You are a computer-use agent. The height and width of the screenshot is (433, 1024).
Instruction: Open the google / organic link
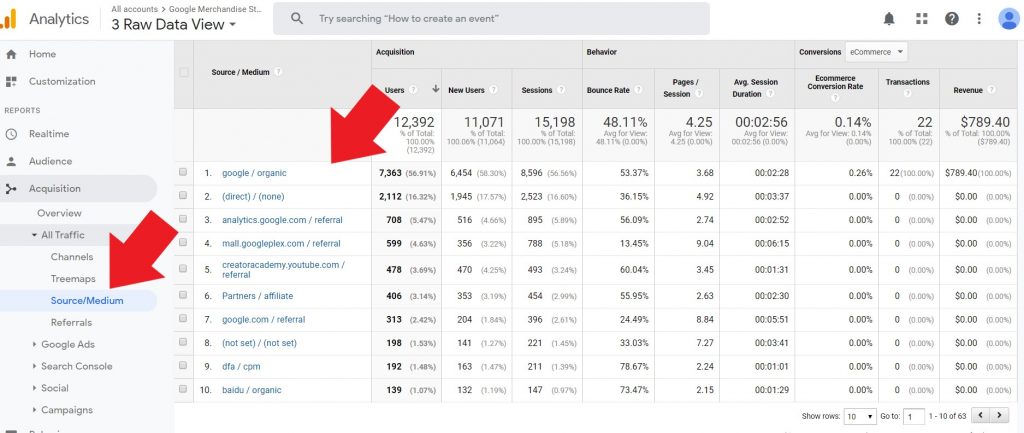pyautogui.click(x=254, y=173)
